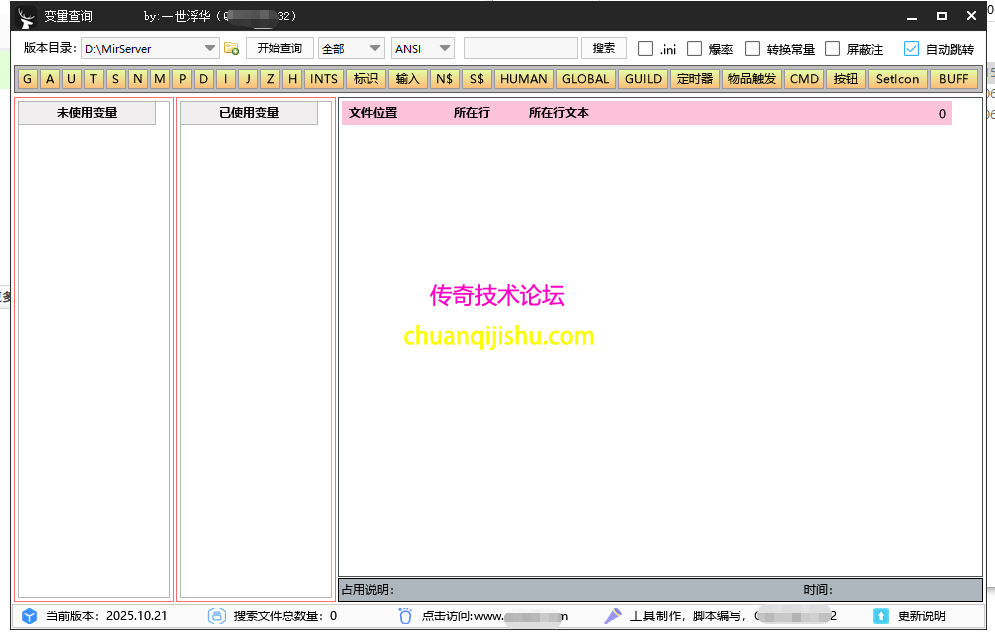
Task: Click the folder browse icon beside version directory
Action: (231, 47)
